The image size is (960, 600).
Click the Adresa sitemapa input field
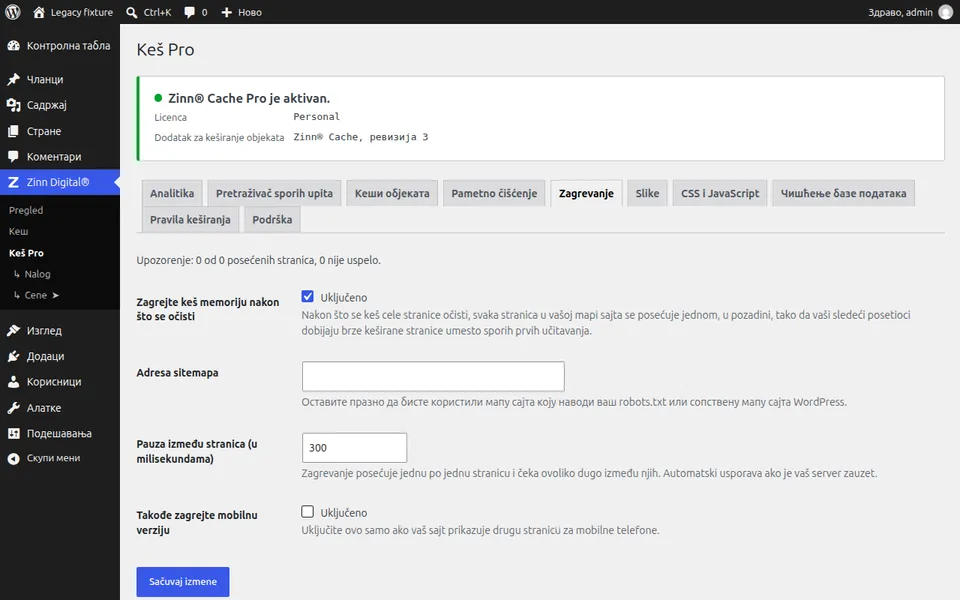(433, 376)
